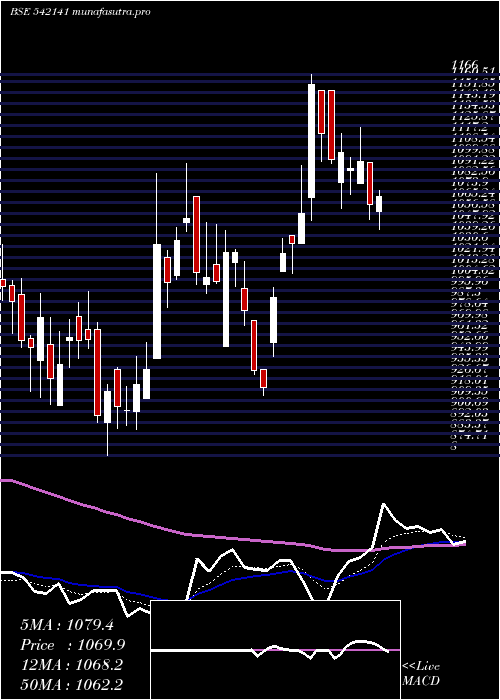Click the 'Price : 1069.9' value
This screenshot has height=700, width=500.
pos(73,645)
